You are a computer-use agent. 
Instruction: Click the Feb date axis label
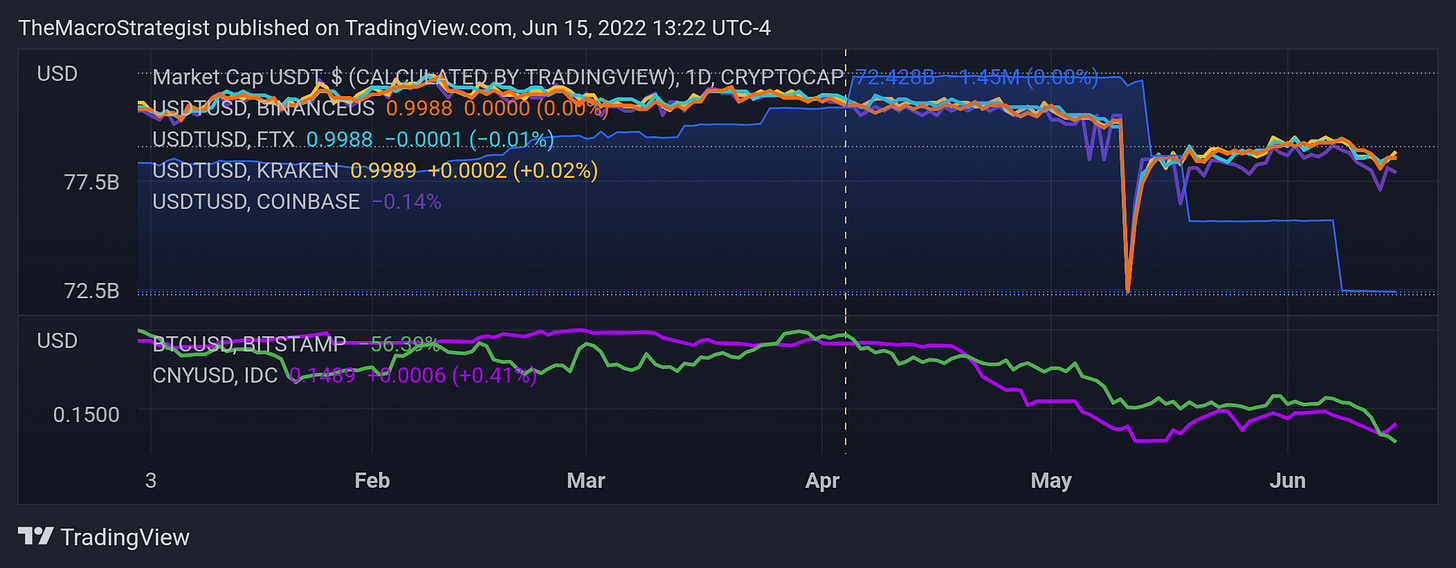tap(372, 481)
